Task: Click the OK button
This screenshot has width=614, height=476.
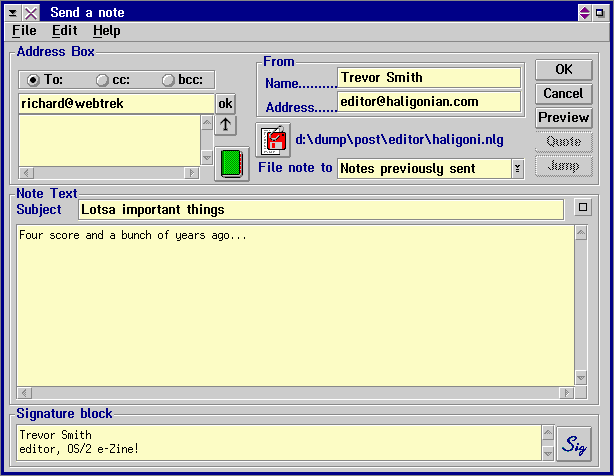Action: [x=563, y=70]
